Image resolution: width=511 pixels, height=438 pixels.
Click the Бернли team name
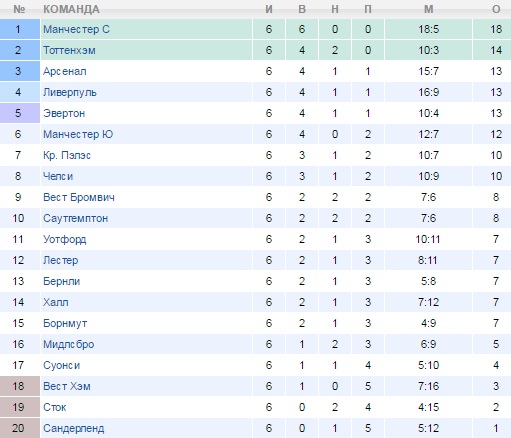(x=62, y=281)
